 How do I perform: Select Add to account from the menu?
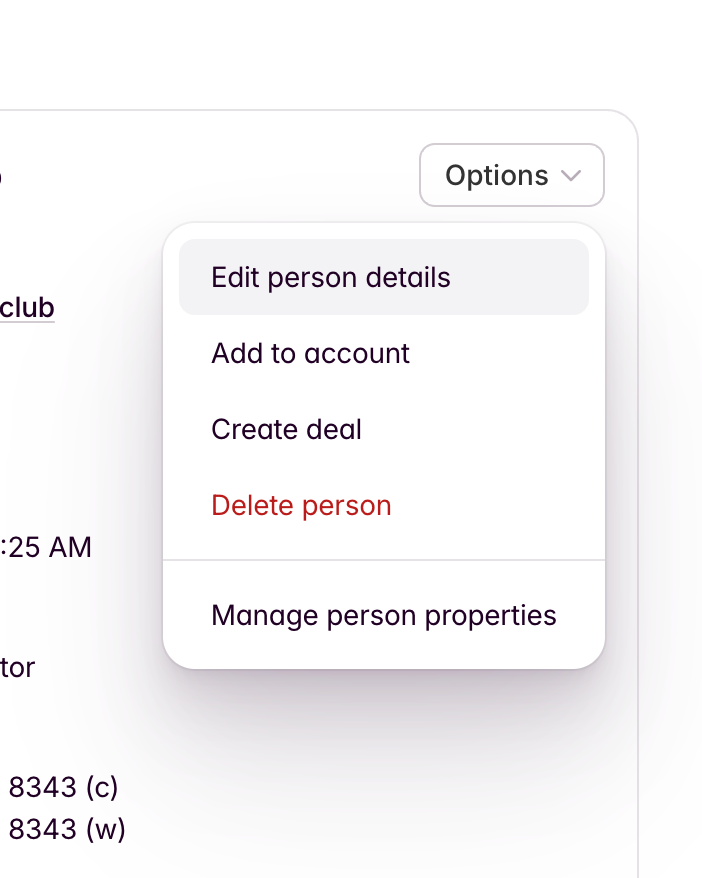click(309, 353)
